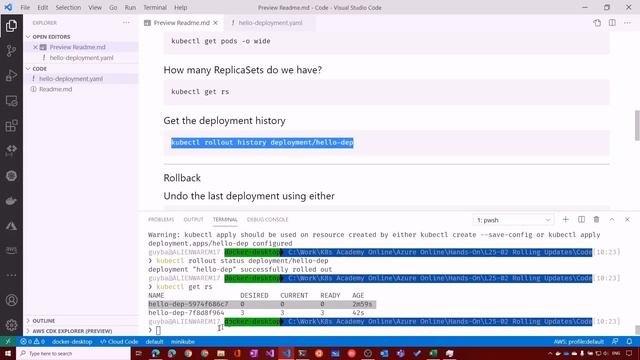Open the Manage gear icon
Screen dimensions: 640x360
pyautogui.click(x=11, y=325)
